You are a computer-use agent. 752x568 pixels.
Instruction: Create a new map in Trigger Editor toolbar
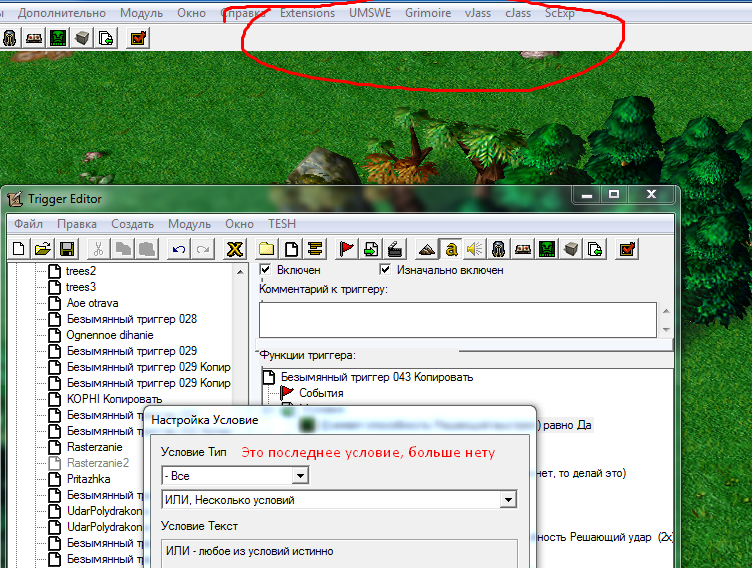[x=19, y=249]
